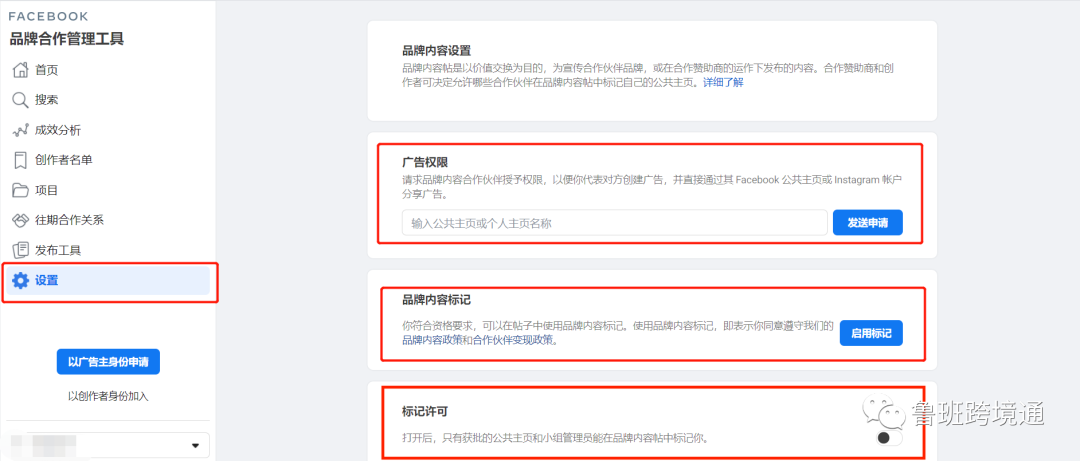Image resolution: width=1080 pixels, height=461 pixels.
Task: Open the 详细了解 link
Action: click(x=723, y=83)
